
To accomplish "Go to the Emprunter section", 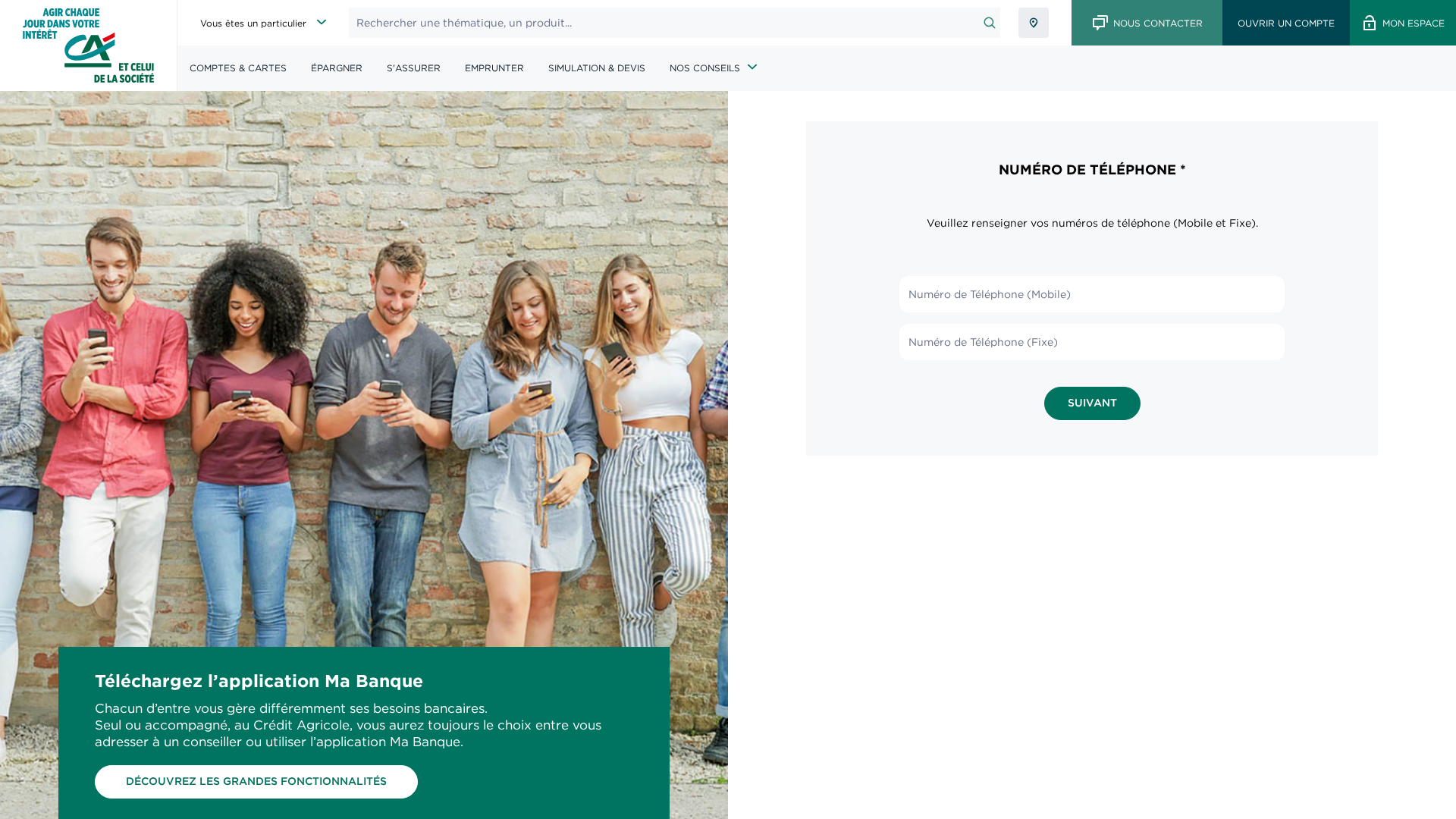I will (x=494, y=68).
